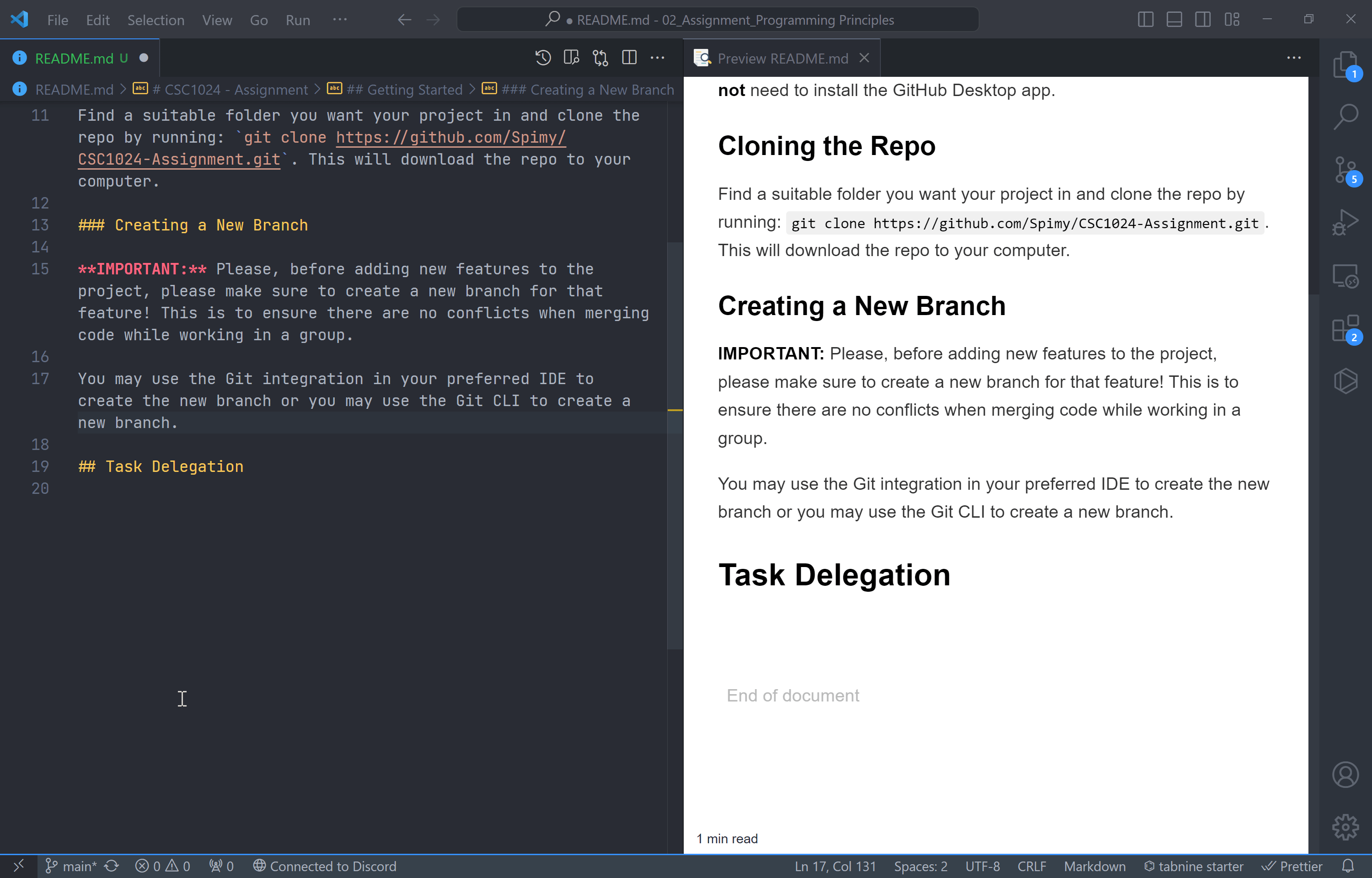Image resolution: width=1372 pixels, height=878 pixels.
Task: Click the Open Changes compare icon
Action: (x=599, y=58)
